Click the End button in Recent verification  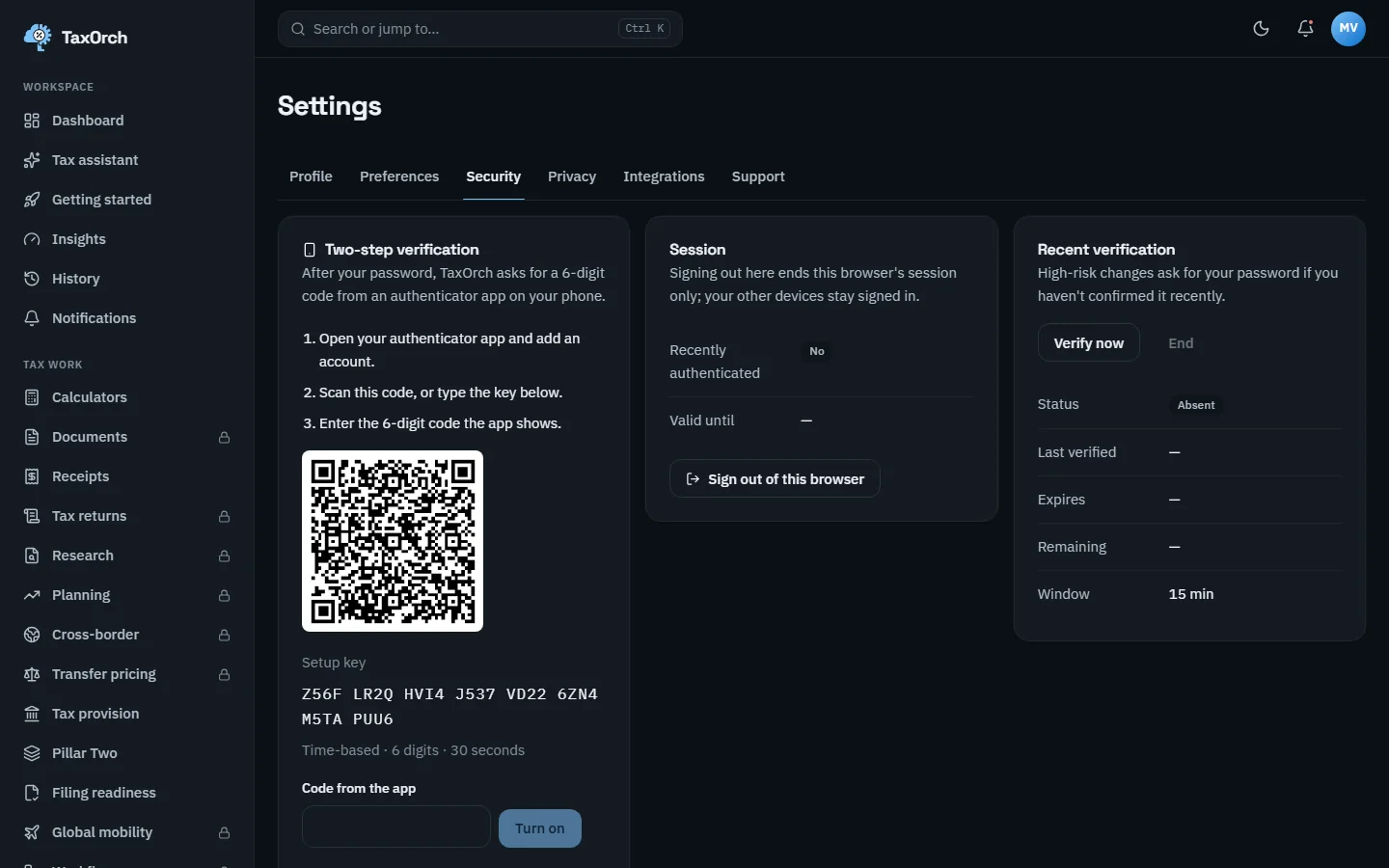point(1181,343)
